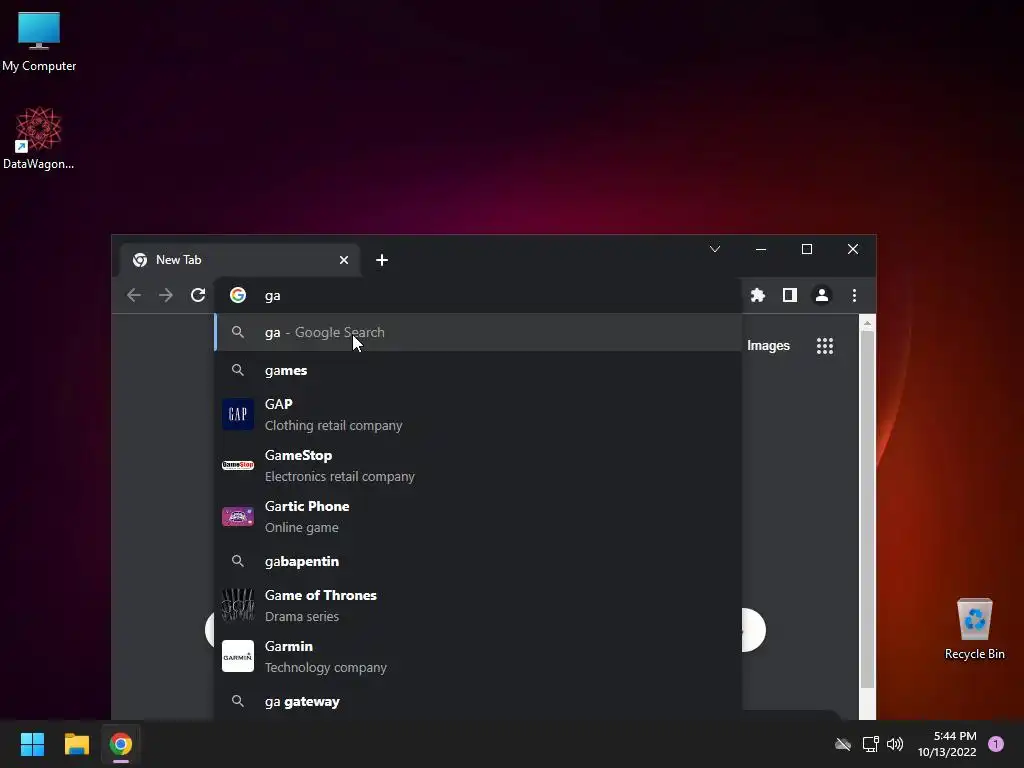The width and height of the screenshot is (1024, 768).
Task: Click Chrome icon in the taskbar
Action: (x=121, y=744)
